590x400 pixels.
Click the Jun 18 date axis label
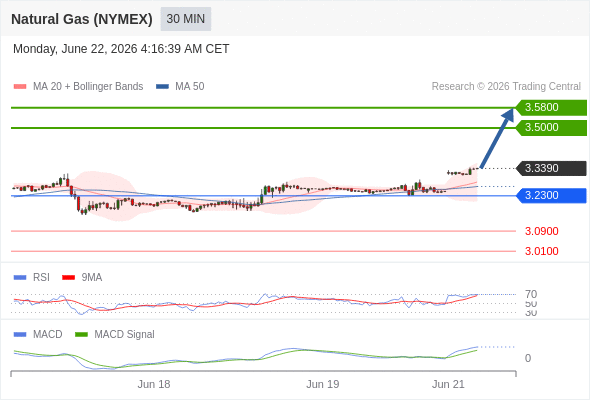[154, 384]
